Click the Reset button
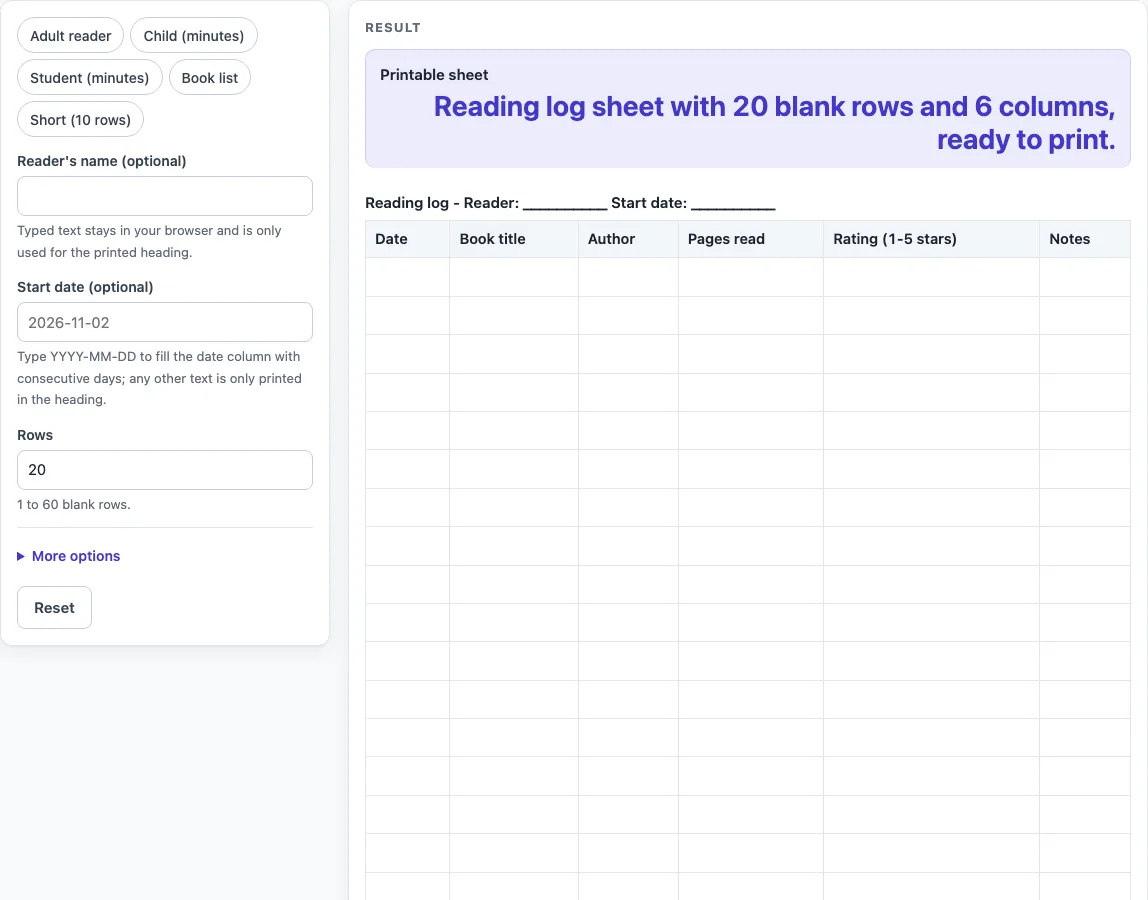 [54, 608]
